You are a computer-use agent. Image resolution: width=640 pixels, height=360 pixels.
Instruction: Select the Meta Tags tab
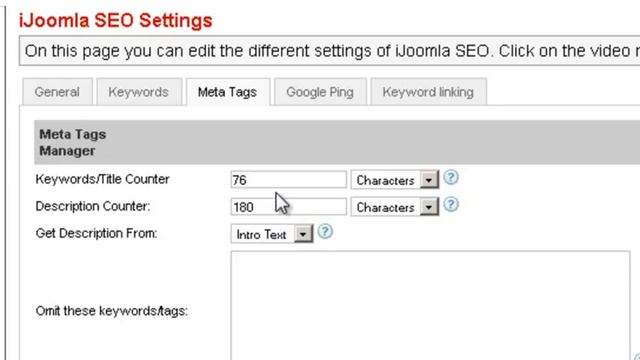point(227,92)
